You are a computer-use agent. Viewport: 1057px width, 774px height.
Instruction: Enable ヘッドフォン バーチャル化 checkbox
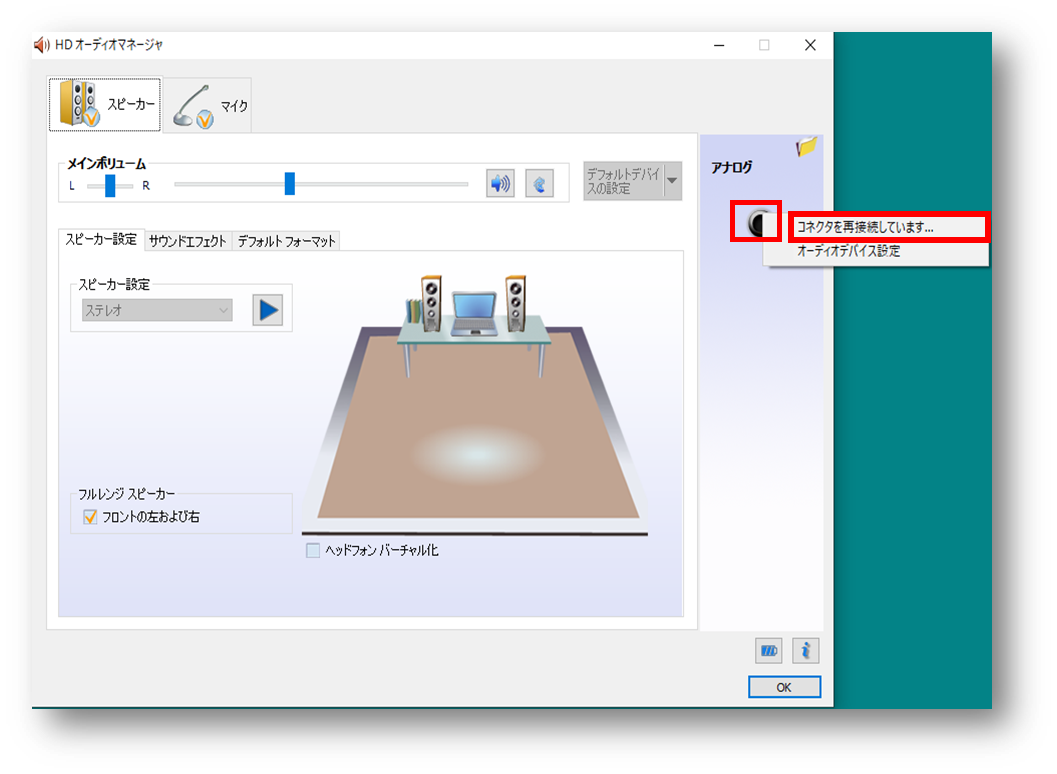[x=313, y=550]
